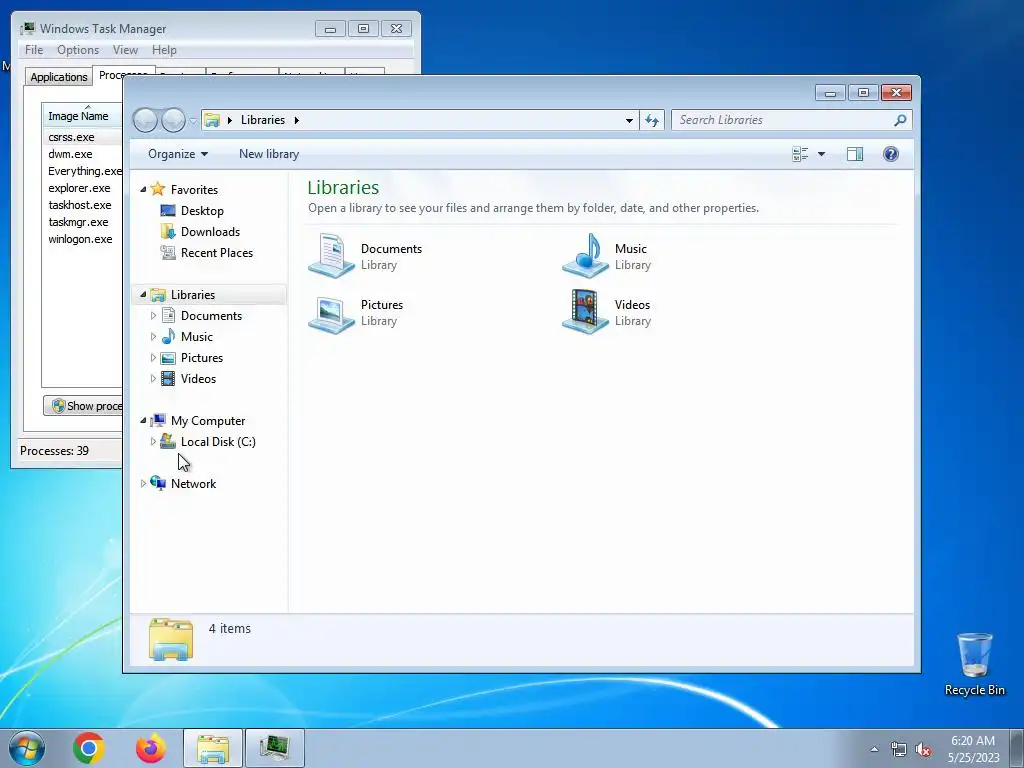Click Show processes from all users button
The image size is (1024, 768).
click(83, 406)
